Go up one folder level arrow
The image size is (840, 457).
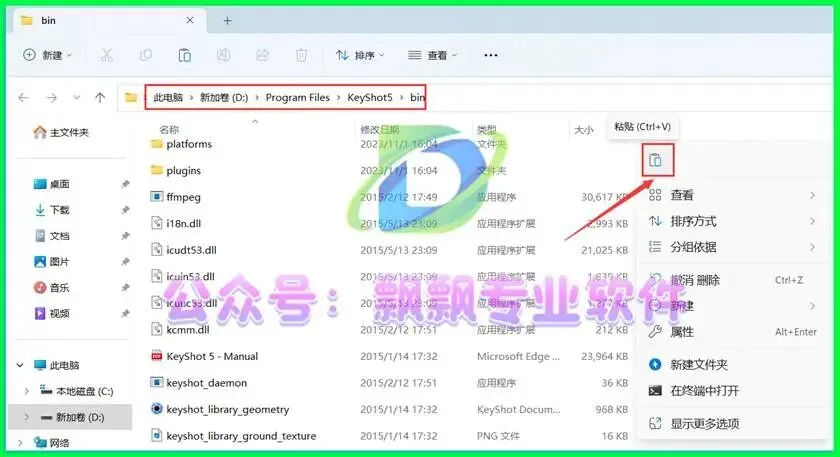click(x=100, y=98)
